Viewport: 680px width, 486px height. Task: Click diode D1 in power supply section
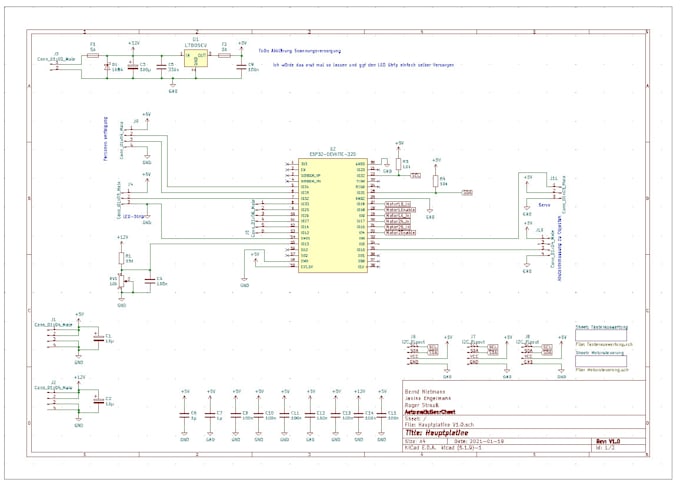point(108,67)
